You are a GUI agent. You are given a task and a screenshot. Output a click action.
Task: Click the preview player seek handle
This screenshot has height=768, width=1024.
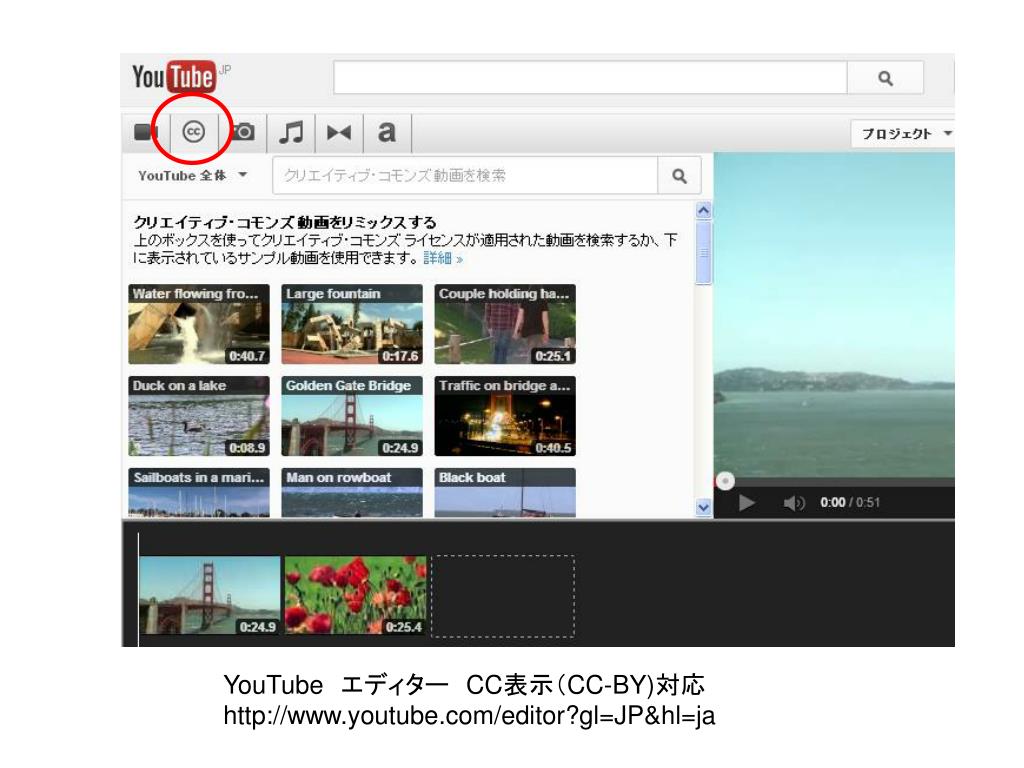click(725, 481)
